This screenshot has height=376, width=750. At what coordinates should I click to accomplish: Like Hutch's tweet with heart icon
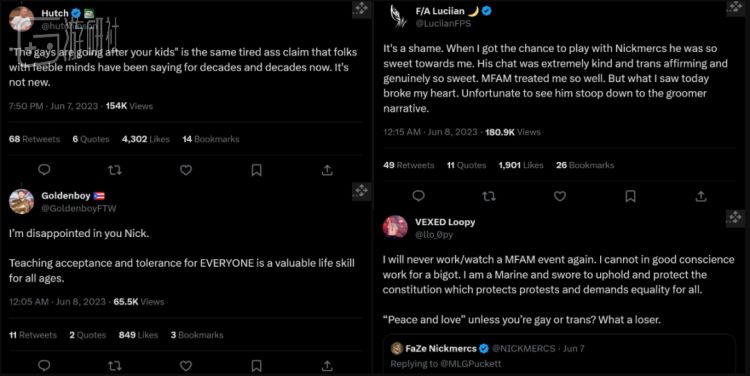[x=186, y=170]
